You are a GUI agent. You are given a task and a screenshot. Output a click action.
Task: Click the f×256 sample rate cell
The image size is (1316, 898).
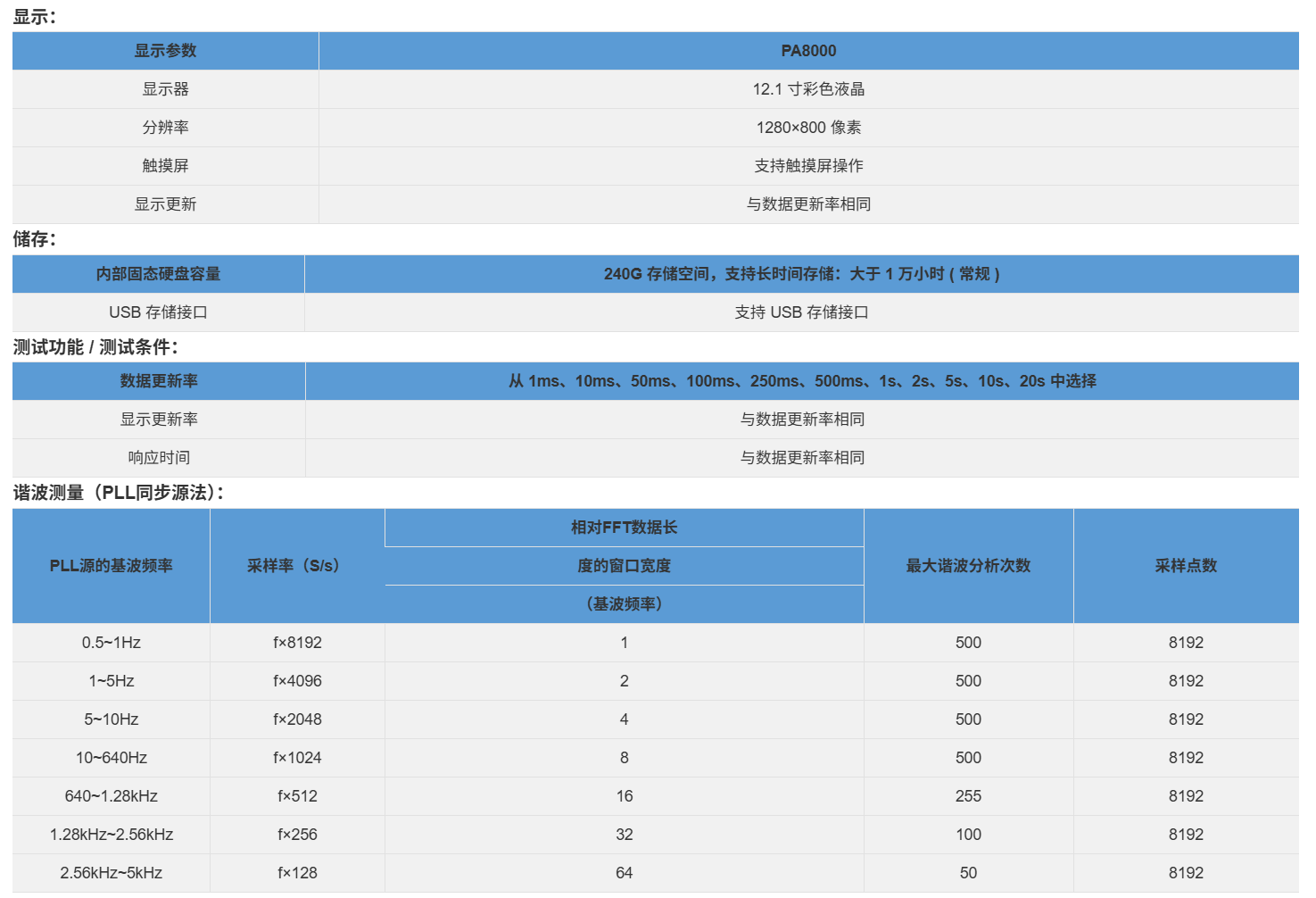point(297,835)
